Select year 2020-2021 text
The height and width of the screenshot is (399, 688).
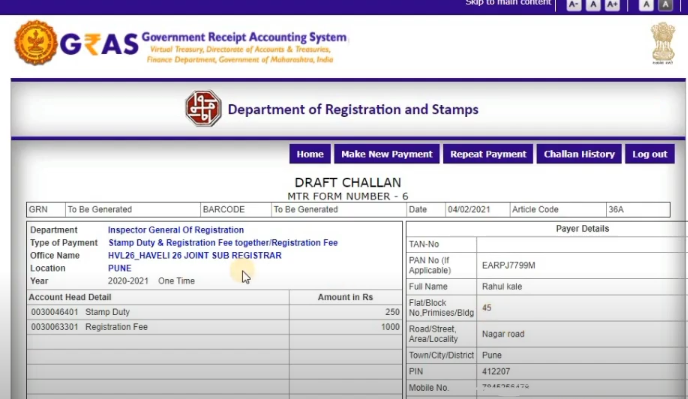(x=128, y=281)
